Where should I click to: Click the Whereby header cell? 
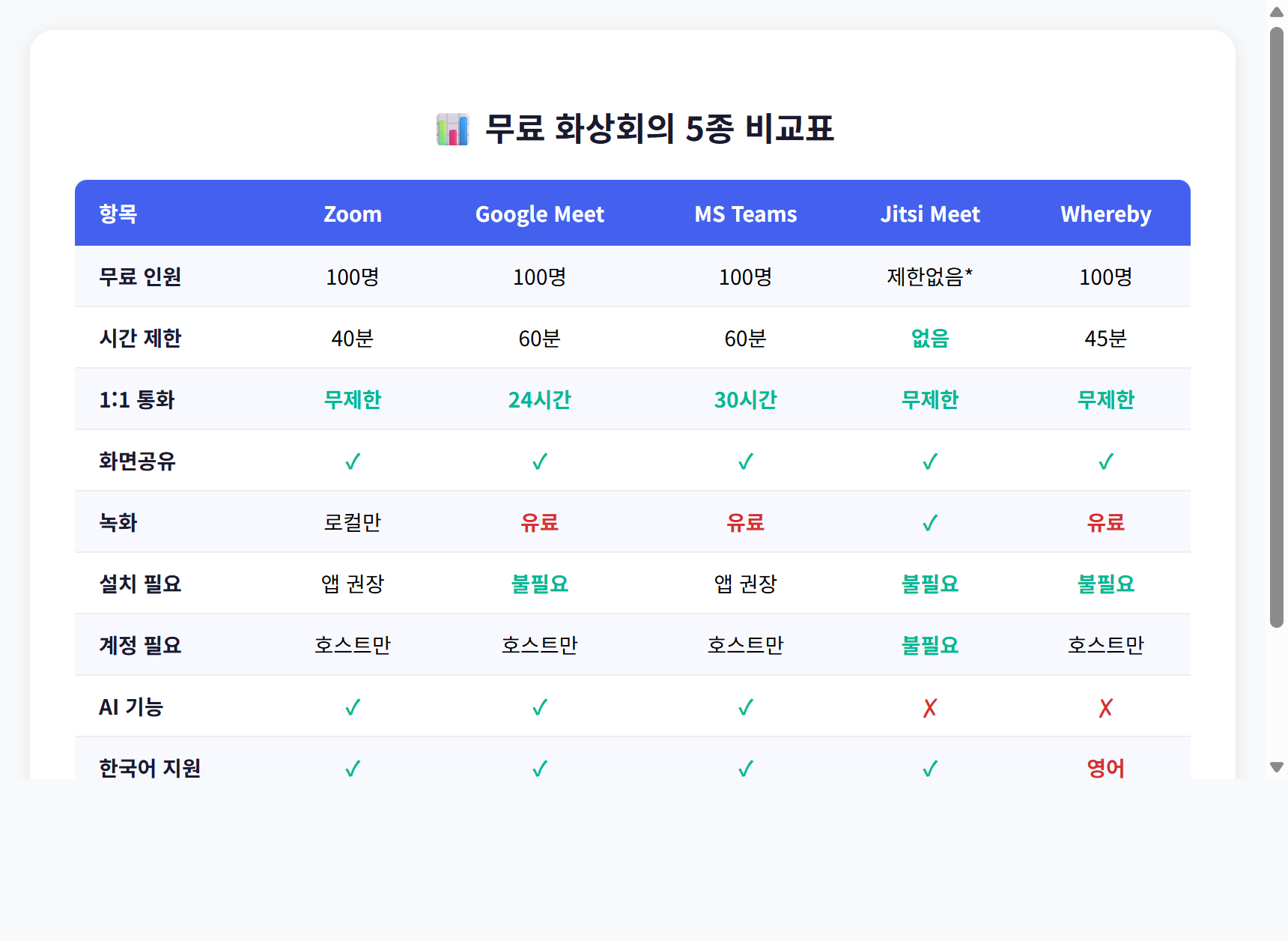[x=1105, y=214]
